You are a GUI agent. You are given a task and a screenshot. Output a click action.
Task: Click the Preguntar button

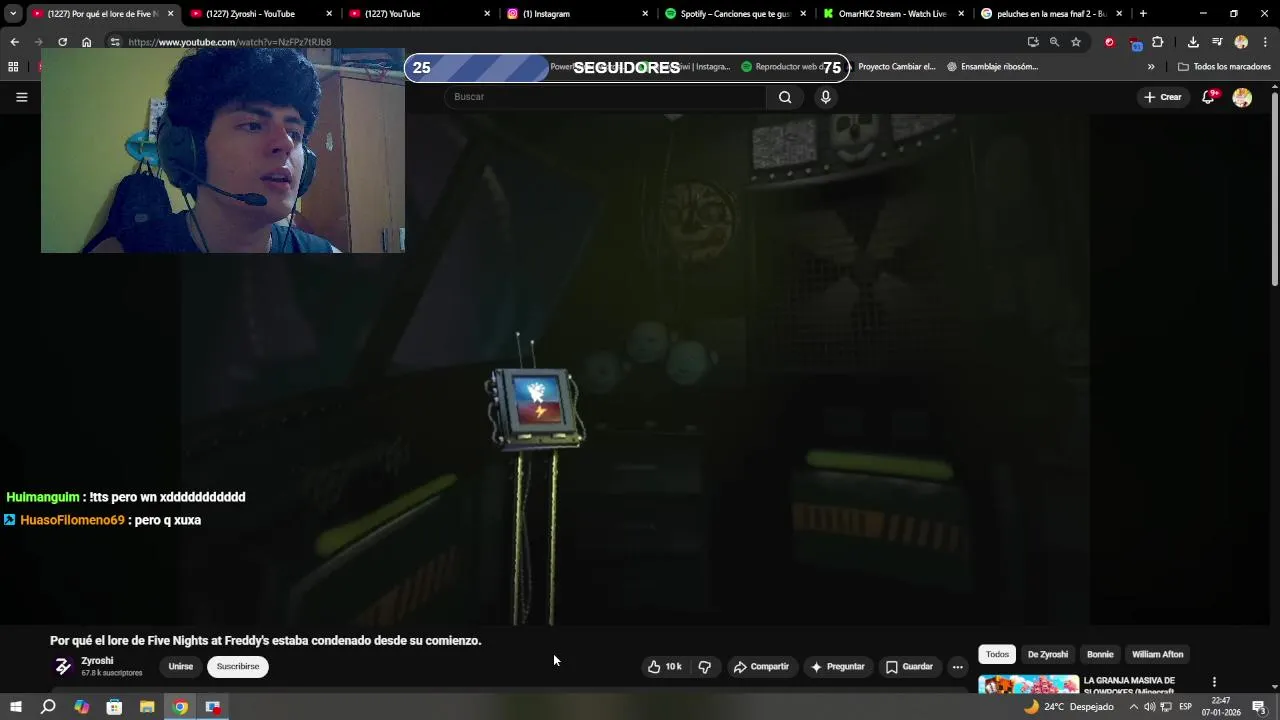tap(837, 667)
